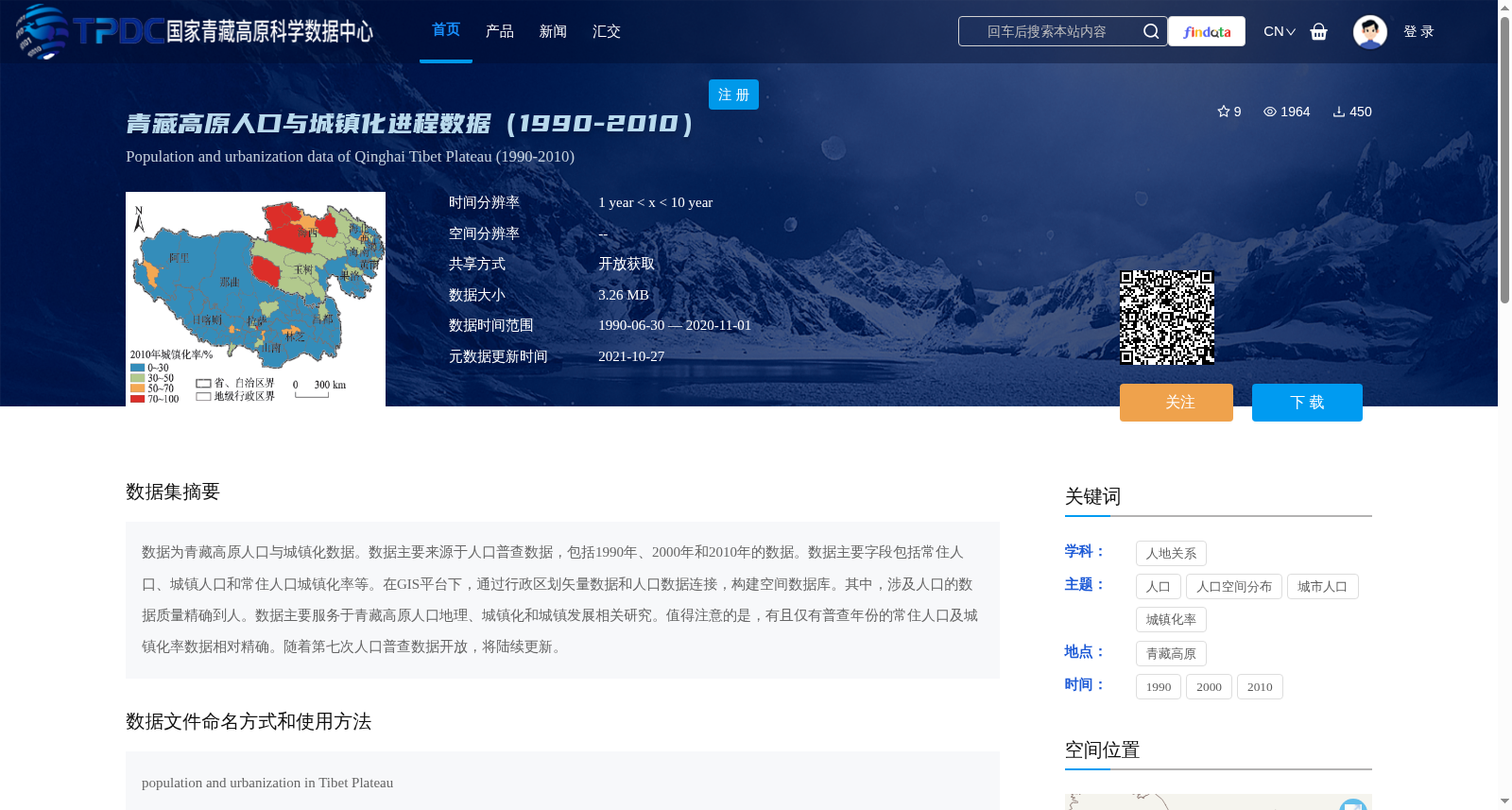The width and height of the screenshot is (1512, 810).
Task: Open the CN language dropdown
Action: coord(1279,31)
